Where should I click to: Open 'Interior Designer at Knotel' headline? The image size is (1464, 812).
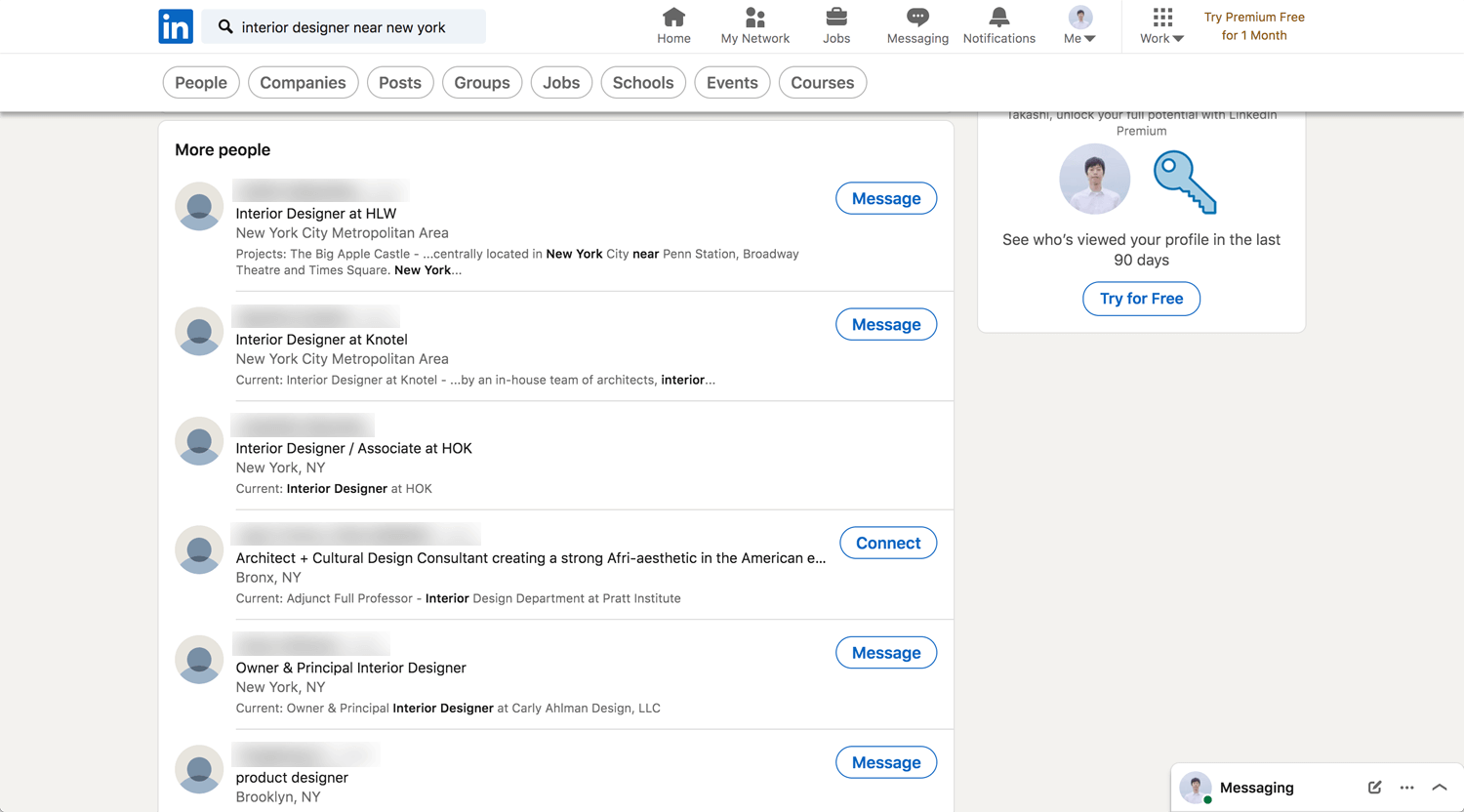[x=321, y=340]
